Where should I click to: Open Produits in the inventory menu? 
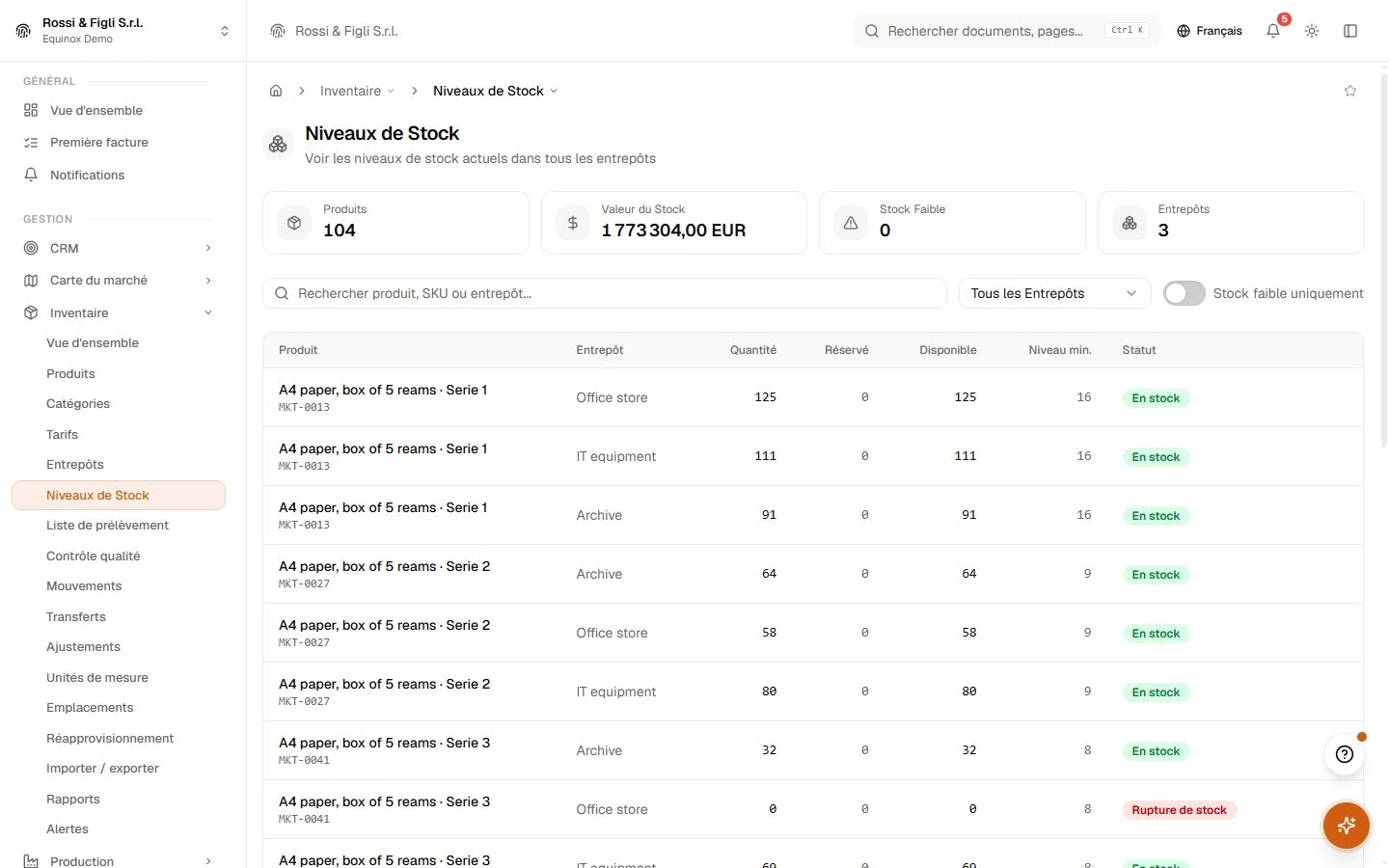click(70, 373)
